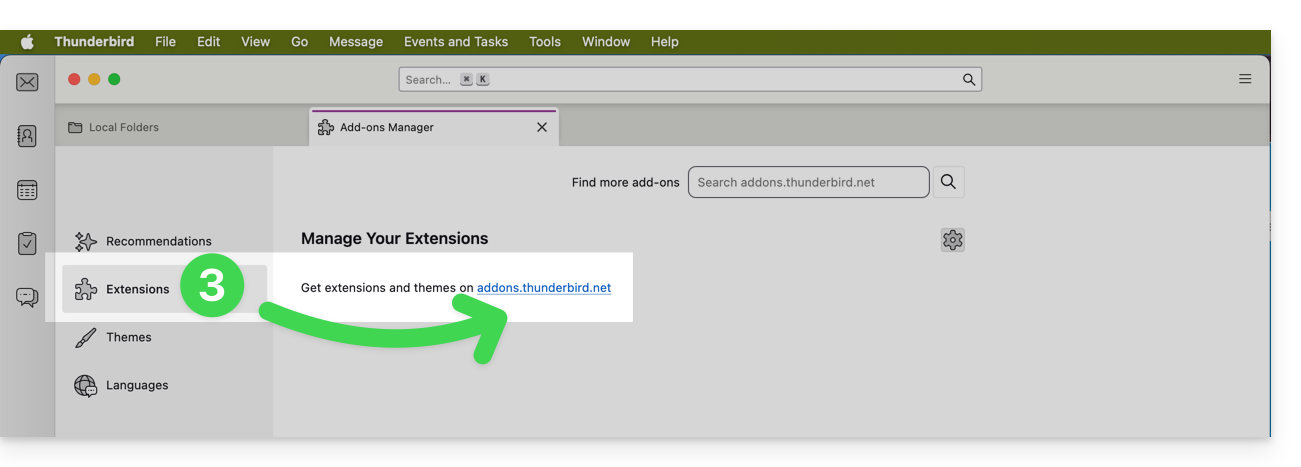
Task: Open the Tasks space icon
Action: tap(27, 243)
